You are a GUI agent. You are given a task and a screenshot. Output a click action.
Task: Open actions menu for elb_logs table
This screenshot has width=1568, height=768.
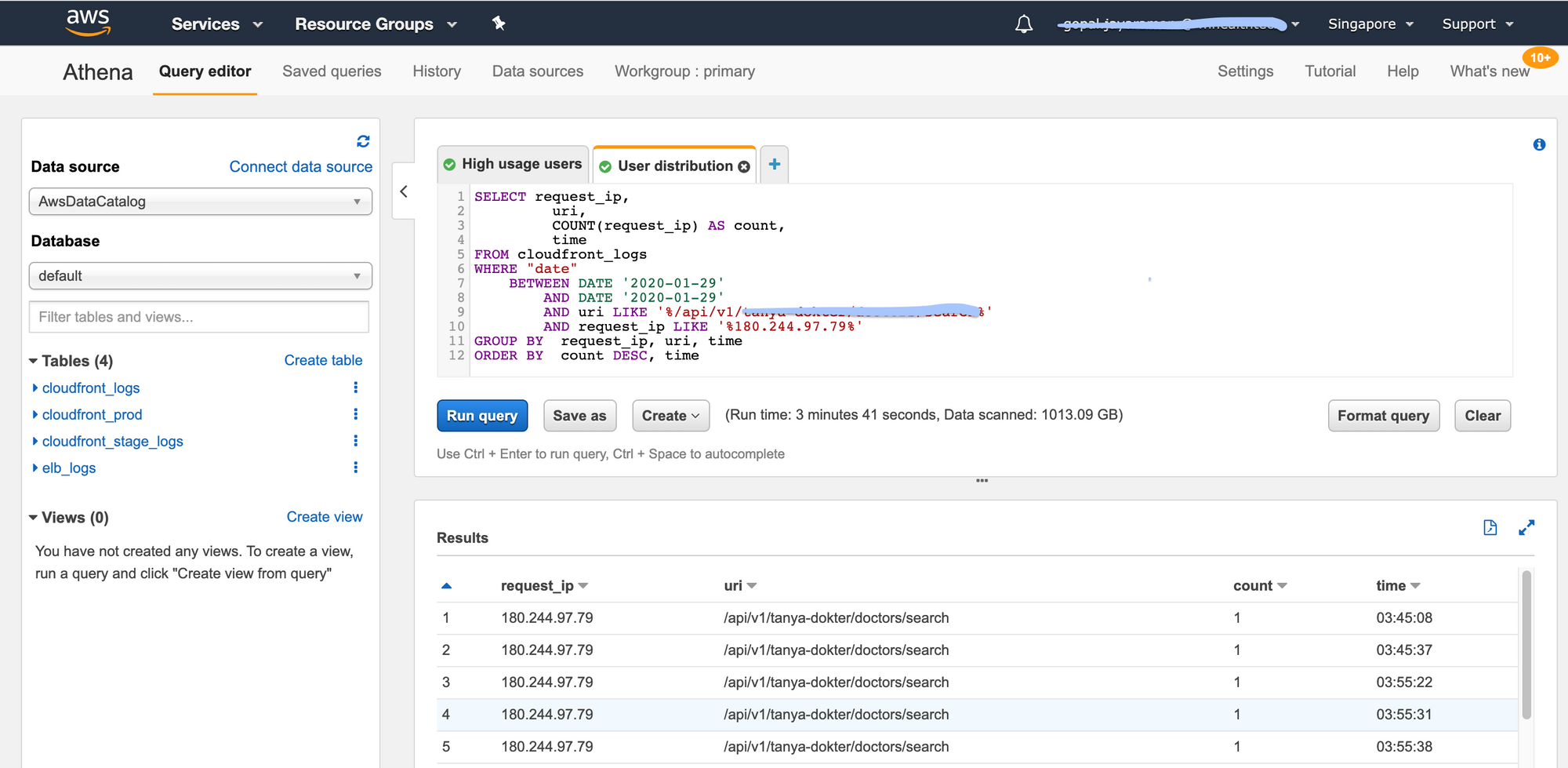(x=355, y=468)
